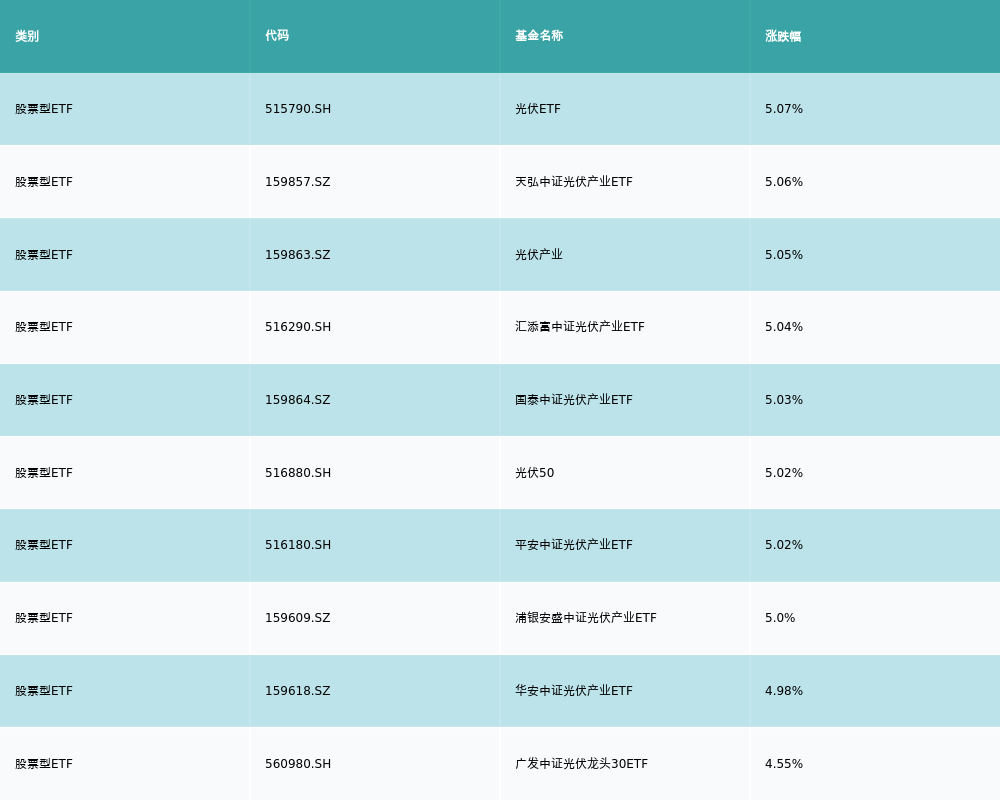Click the 类别 column header
The image size is (1000, 800).
point(27,36)
